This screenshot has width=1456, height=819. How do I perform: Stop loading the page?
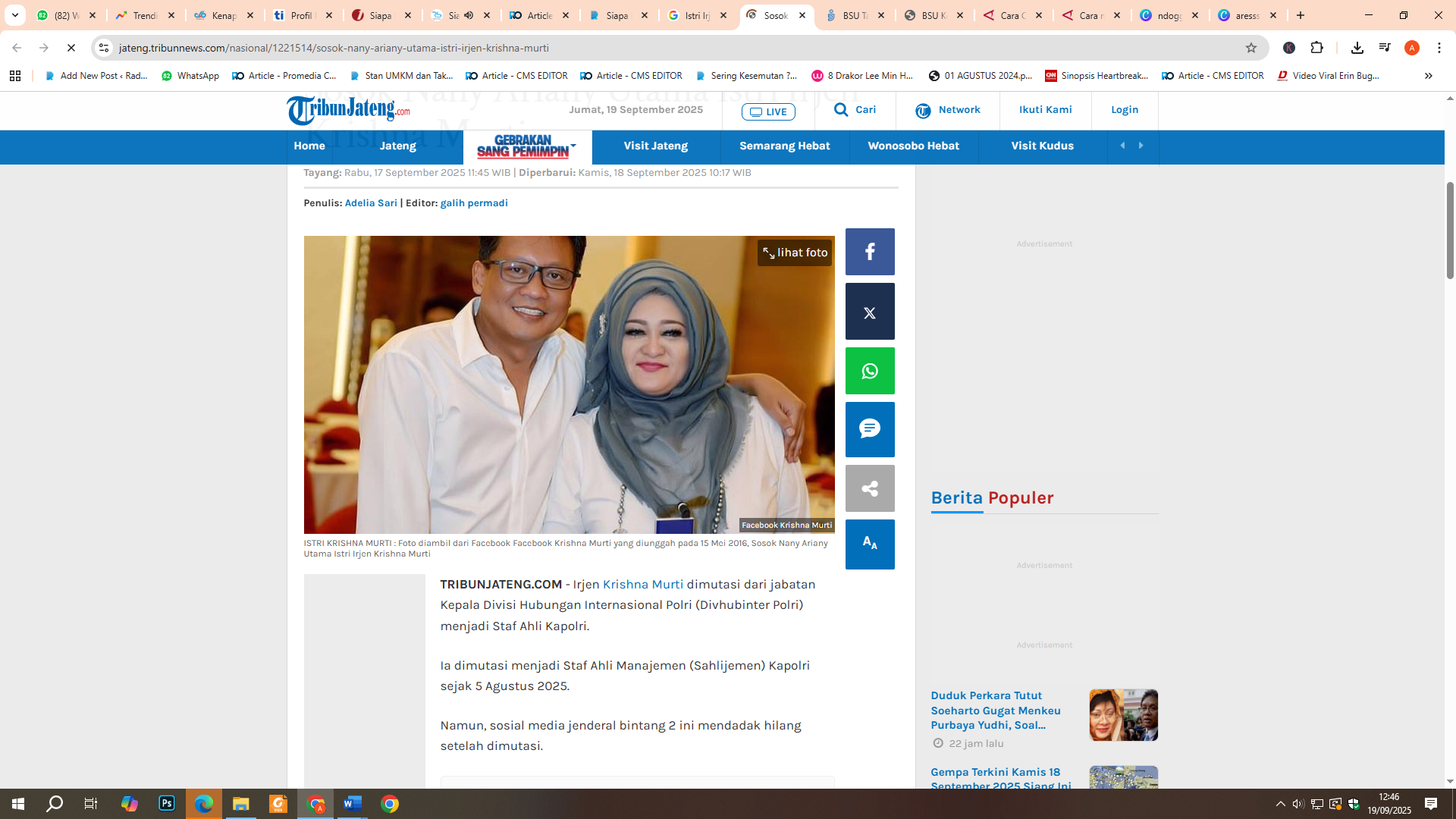(71, 48)
